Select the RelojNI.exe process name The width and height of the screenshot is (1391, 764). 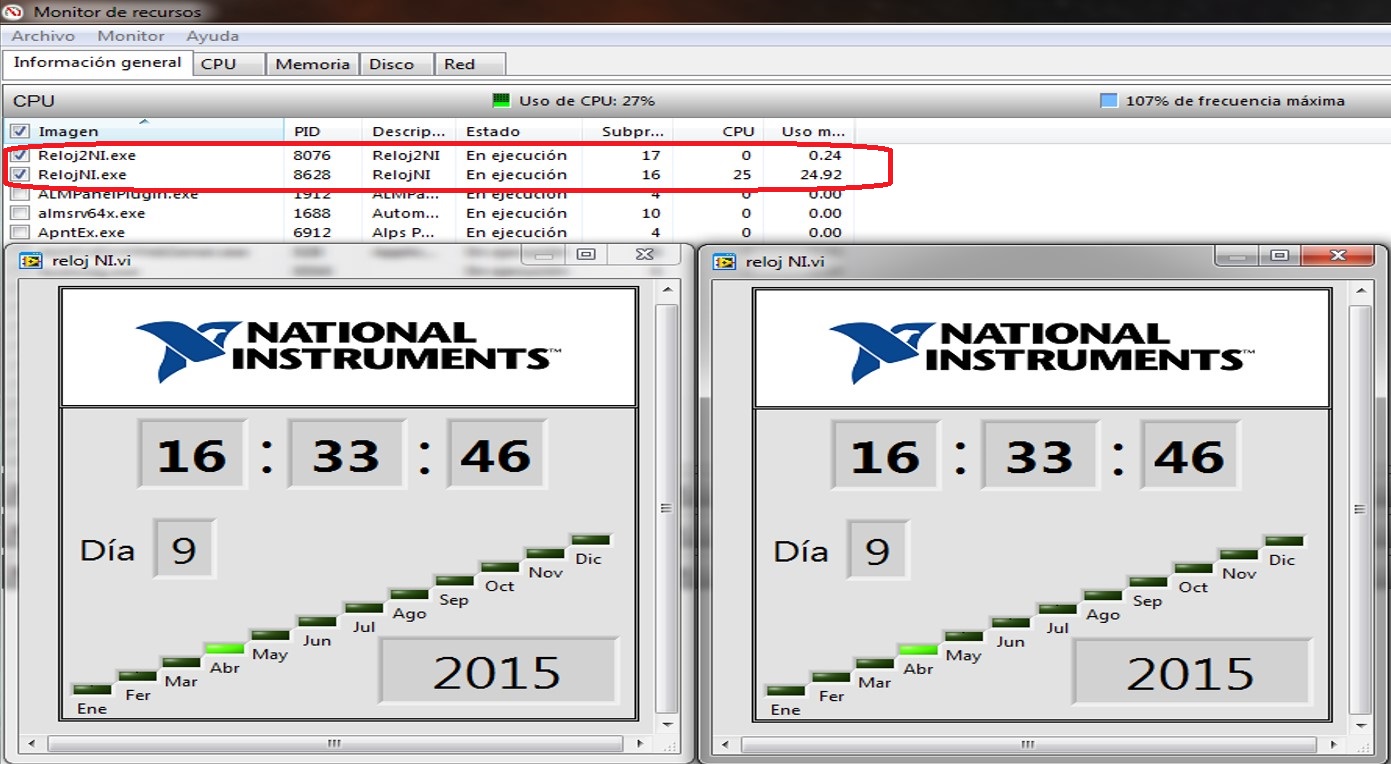(x=82, y=175)
